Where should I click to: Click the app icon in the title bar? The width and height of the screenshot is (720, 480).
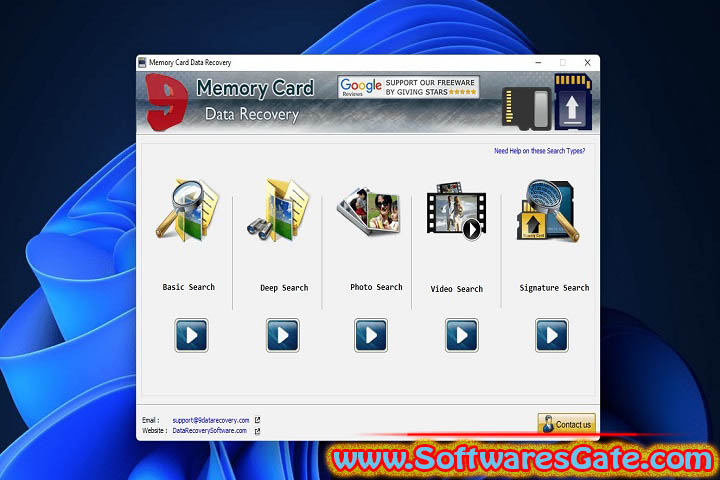tap(142, 62)
